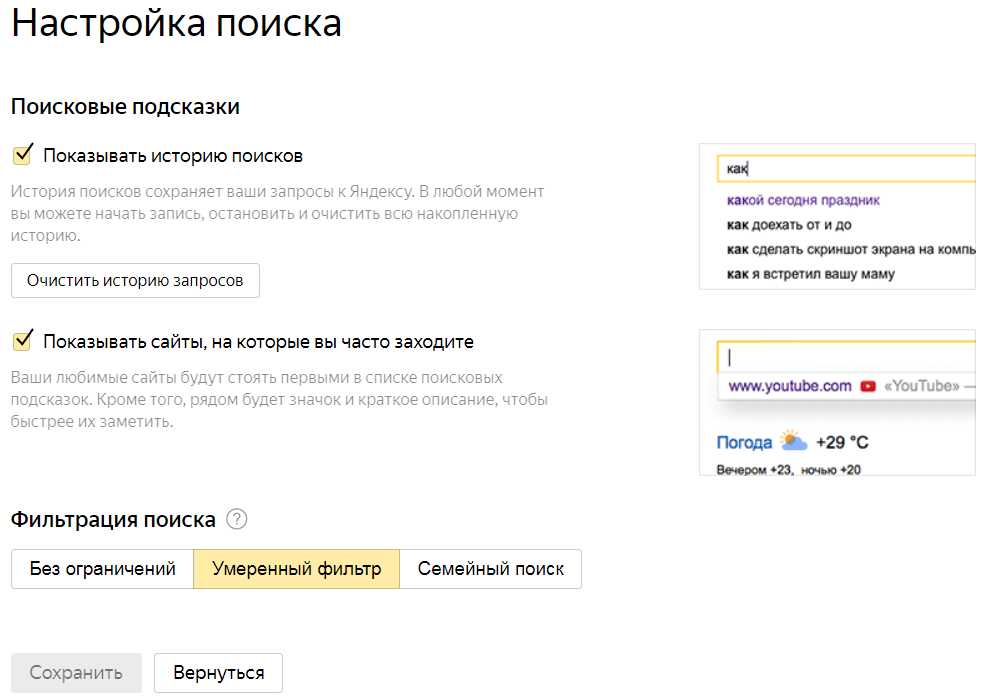Click the weather sun-cloud icon

tap(794, 441)
